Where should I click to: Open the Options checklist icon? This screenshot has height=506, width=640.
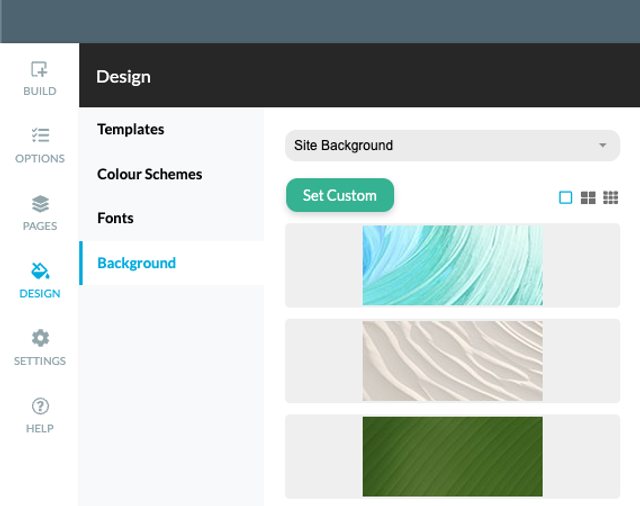tap(40, 135)
